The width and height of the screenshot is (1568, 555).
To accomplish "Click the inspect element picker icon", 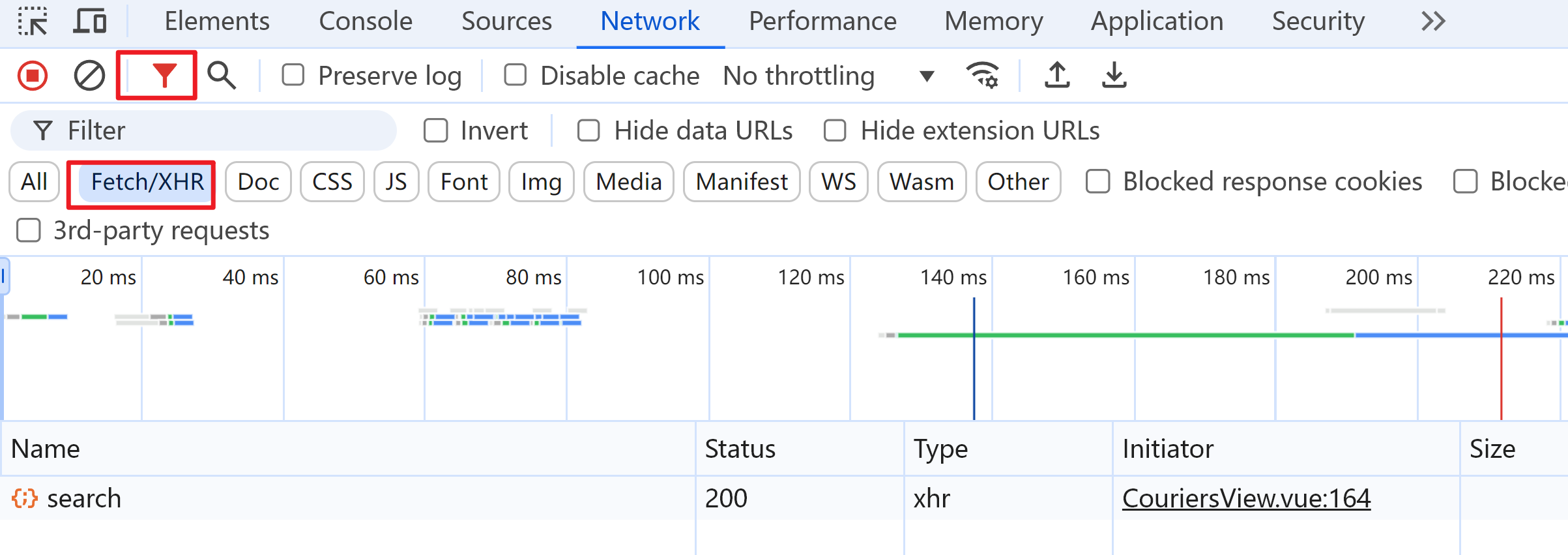I will pos(32,22).
